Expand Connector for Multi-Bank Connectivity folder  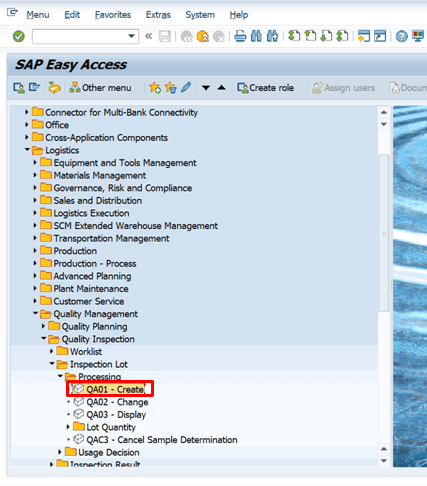tap(27, 112)
